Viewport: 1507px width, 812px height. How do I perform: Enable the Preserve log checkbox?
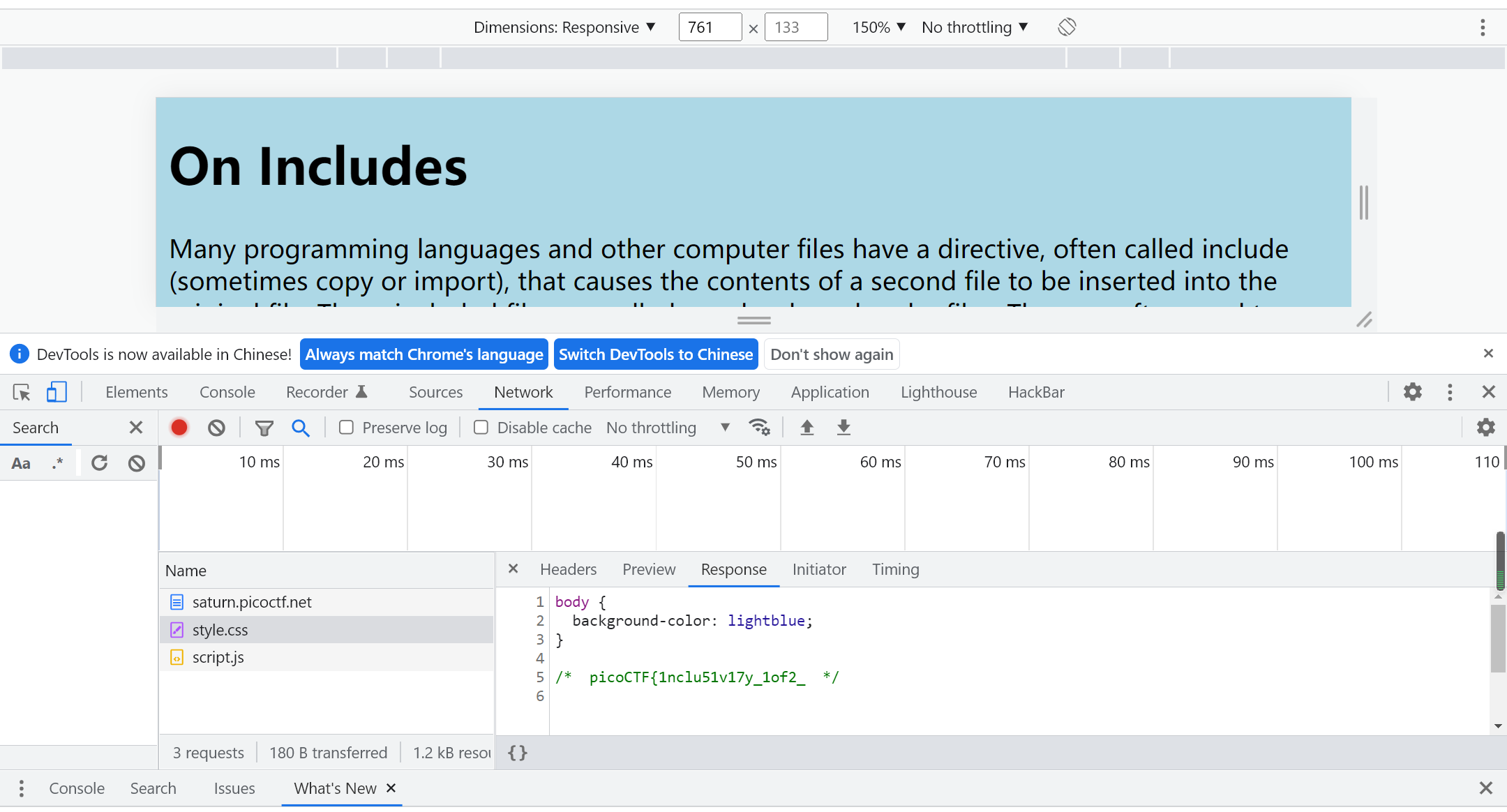346,428
